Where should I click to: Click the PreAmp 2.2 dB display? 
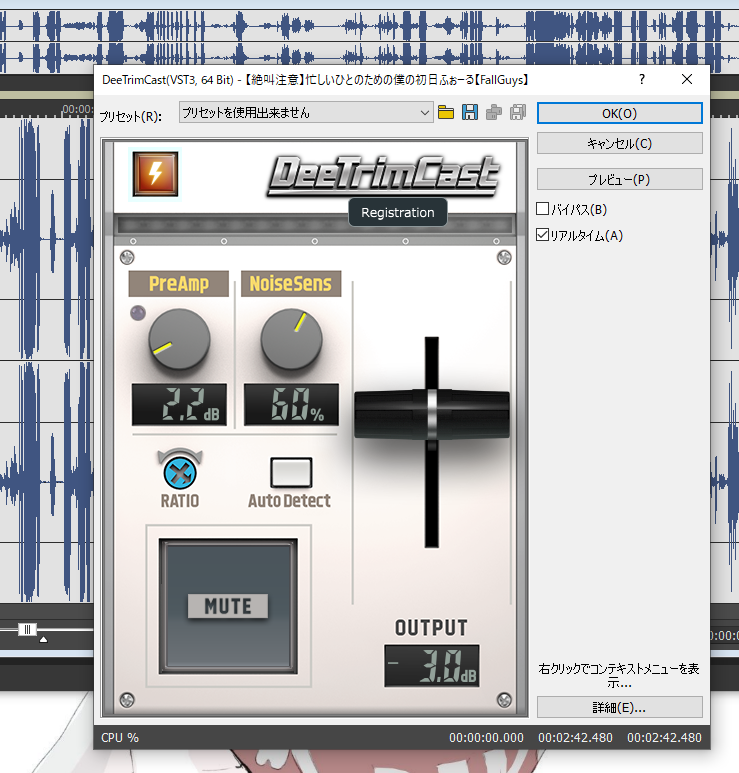point(179,404)
